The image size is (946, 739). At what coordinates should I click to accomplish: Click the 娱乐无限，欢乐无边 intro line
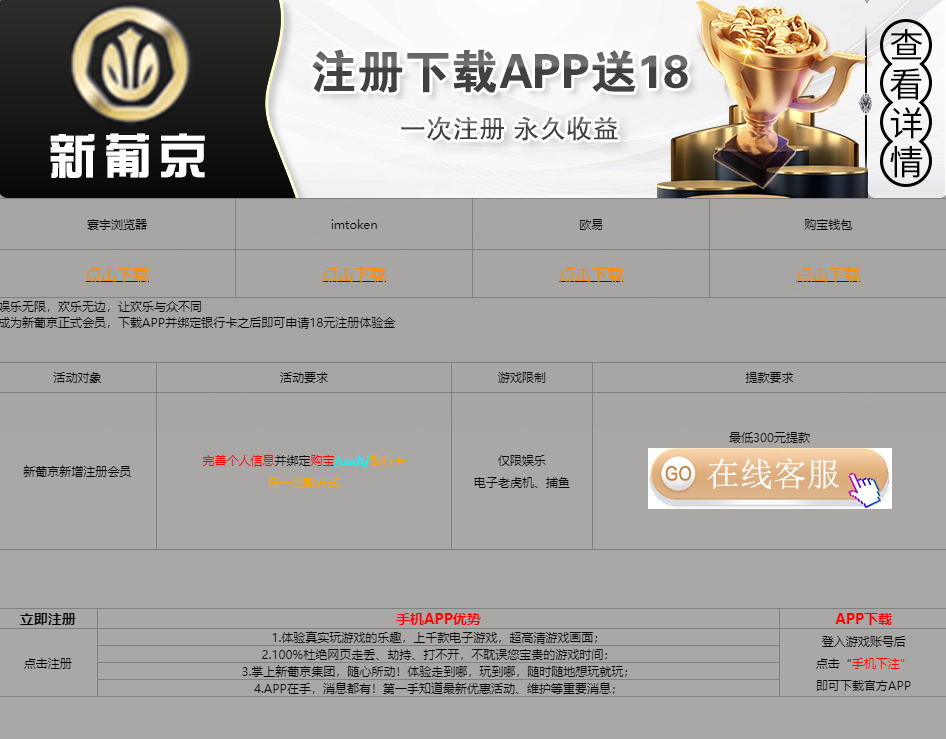[x=101, y=306]
